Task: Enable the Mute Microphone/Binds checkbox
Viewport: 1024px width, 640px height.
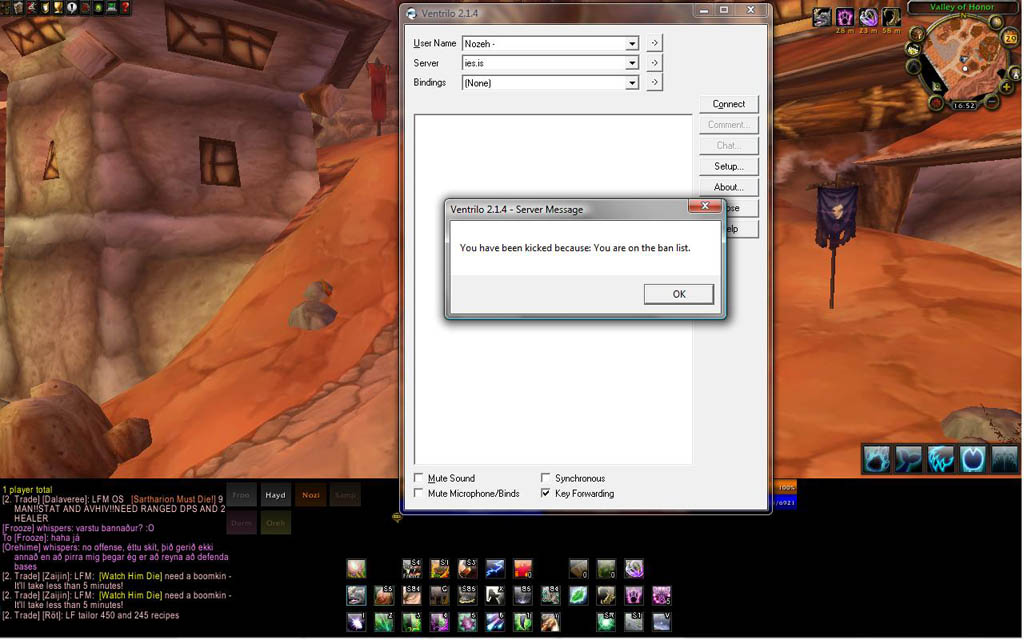Action: 419,494
